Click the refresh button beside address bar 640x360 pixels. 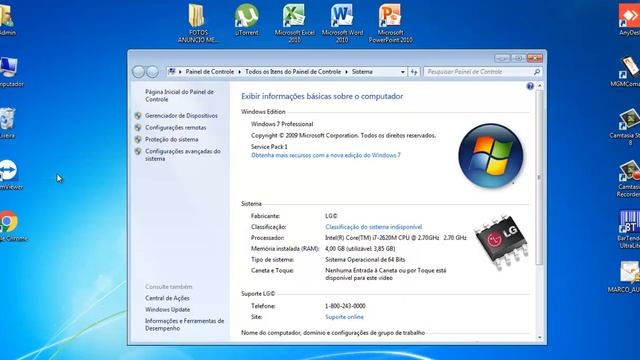(414, 72)
